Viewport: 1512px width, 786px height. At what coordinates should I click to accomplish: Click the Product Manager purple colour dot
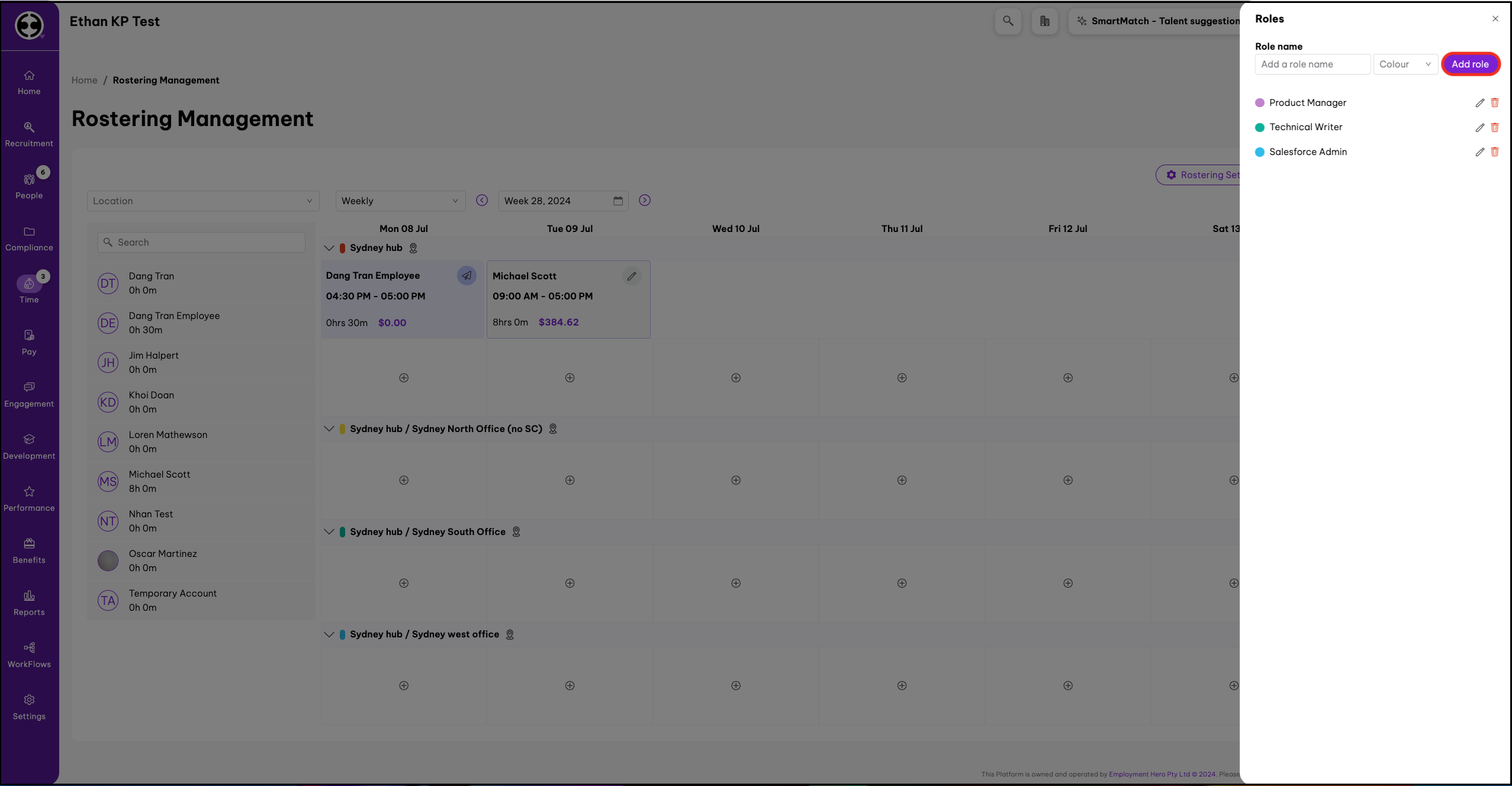pos(1260,103)
